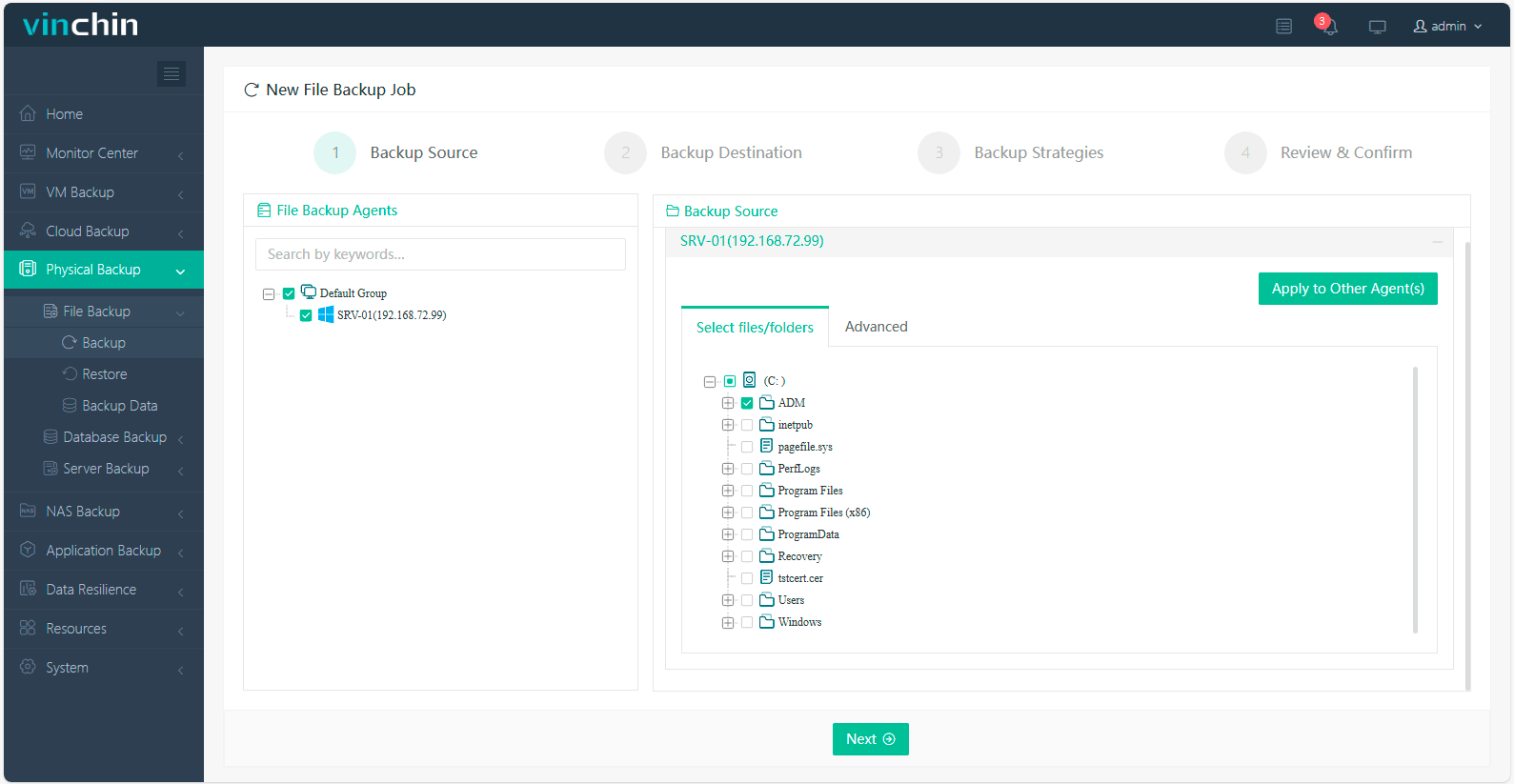Open the Home menu item
The width and height of the screenshot is (1514, 784).
104,113
